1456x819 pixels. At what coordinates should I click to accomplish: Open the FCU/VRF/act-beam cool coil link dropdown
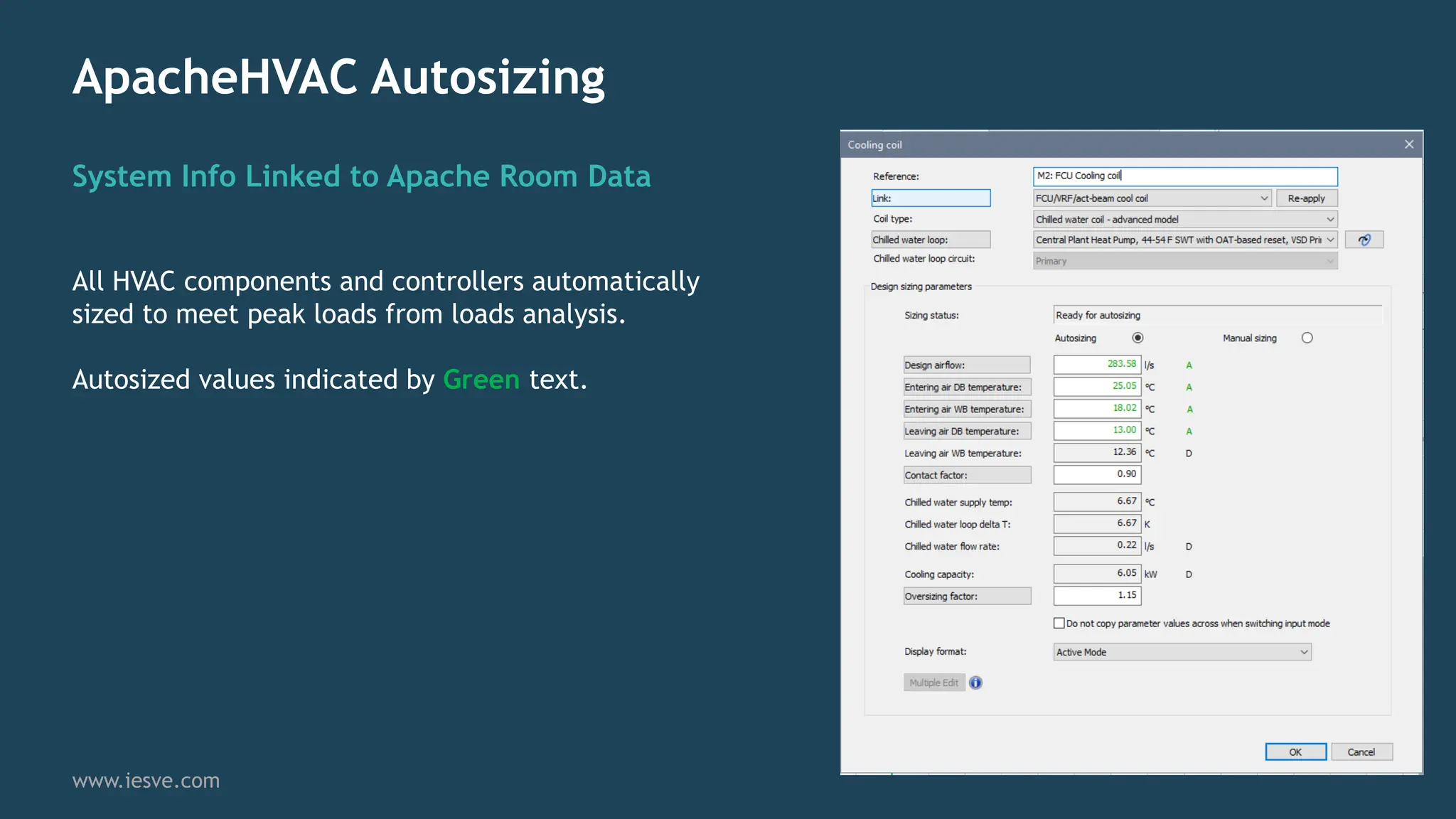(1152, 198)
